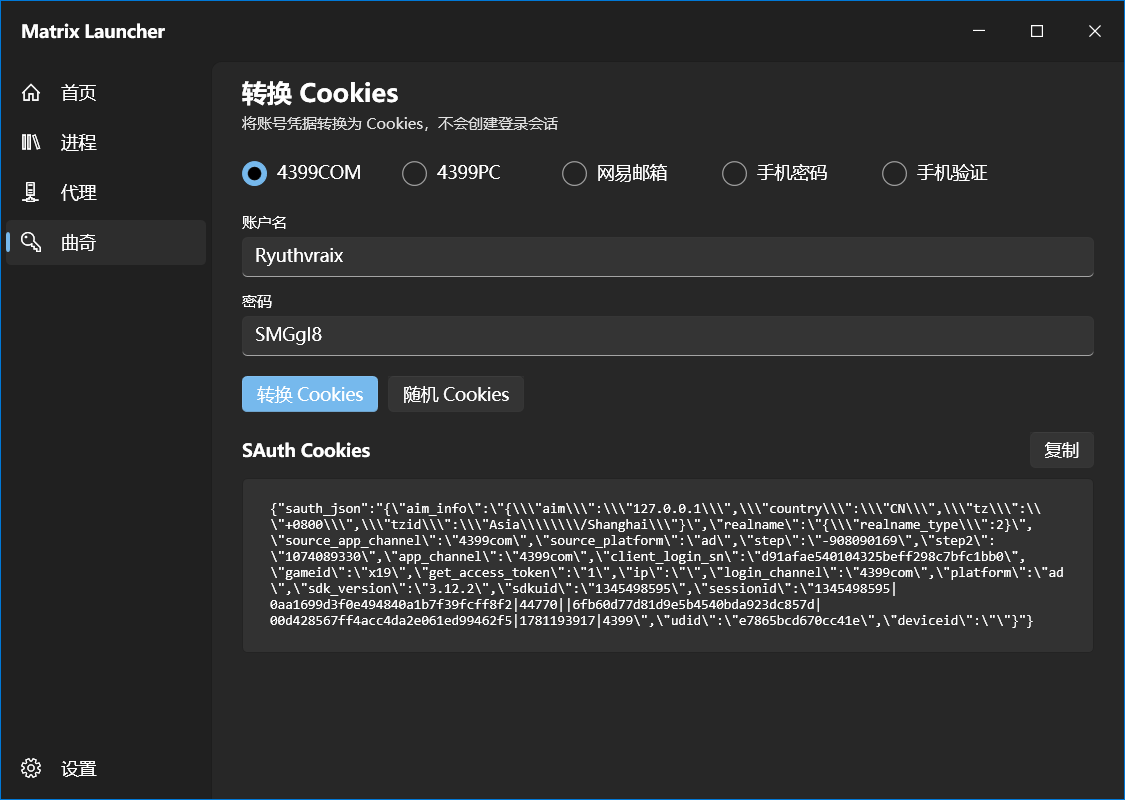The width and height of the screenshot is (1125, 800).
Task: Select the 4399COM radio option
Action: [x=255, y=173]
